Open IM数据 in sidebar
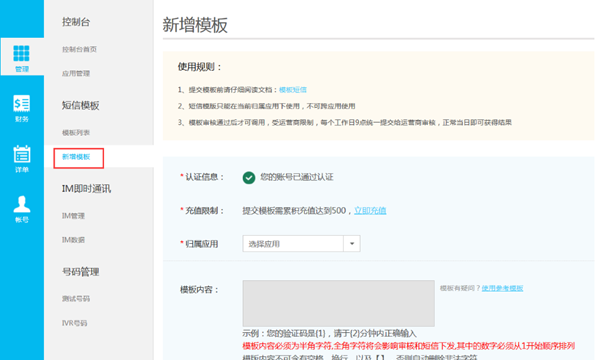The height and width of the screenshot is (360, 600). [x=73, y=240]
